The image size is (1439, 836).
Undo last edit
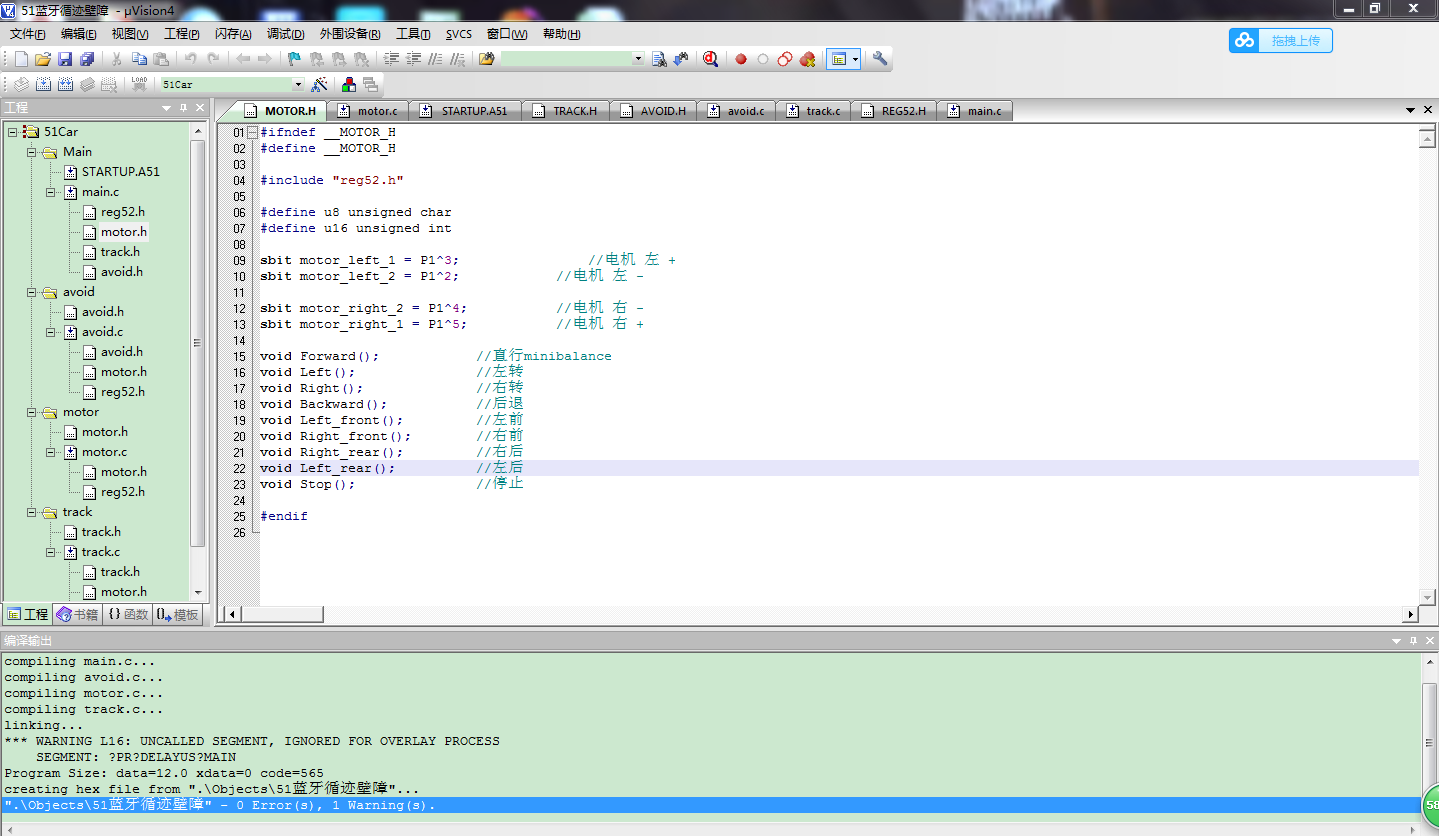pyautogui.click(x=190, y=59)
